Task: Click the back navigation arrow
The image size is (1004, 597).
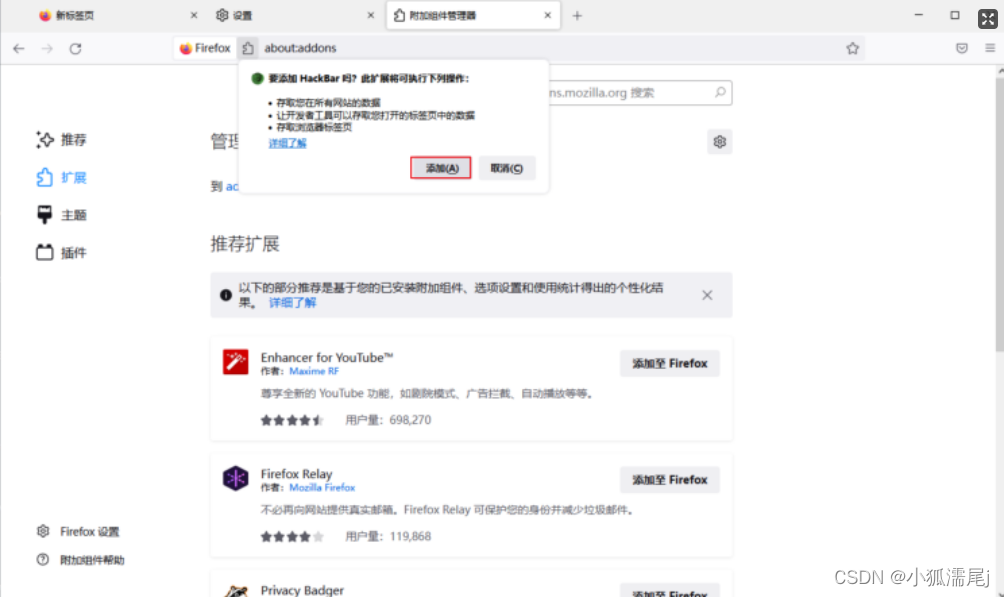Action: pyautogui.click(x=19, y=48)
